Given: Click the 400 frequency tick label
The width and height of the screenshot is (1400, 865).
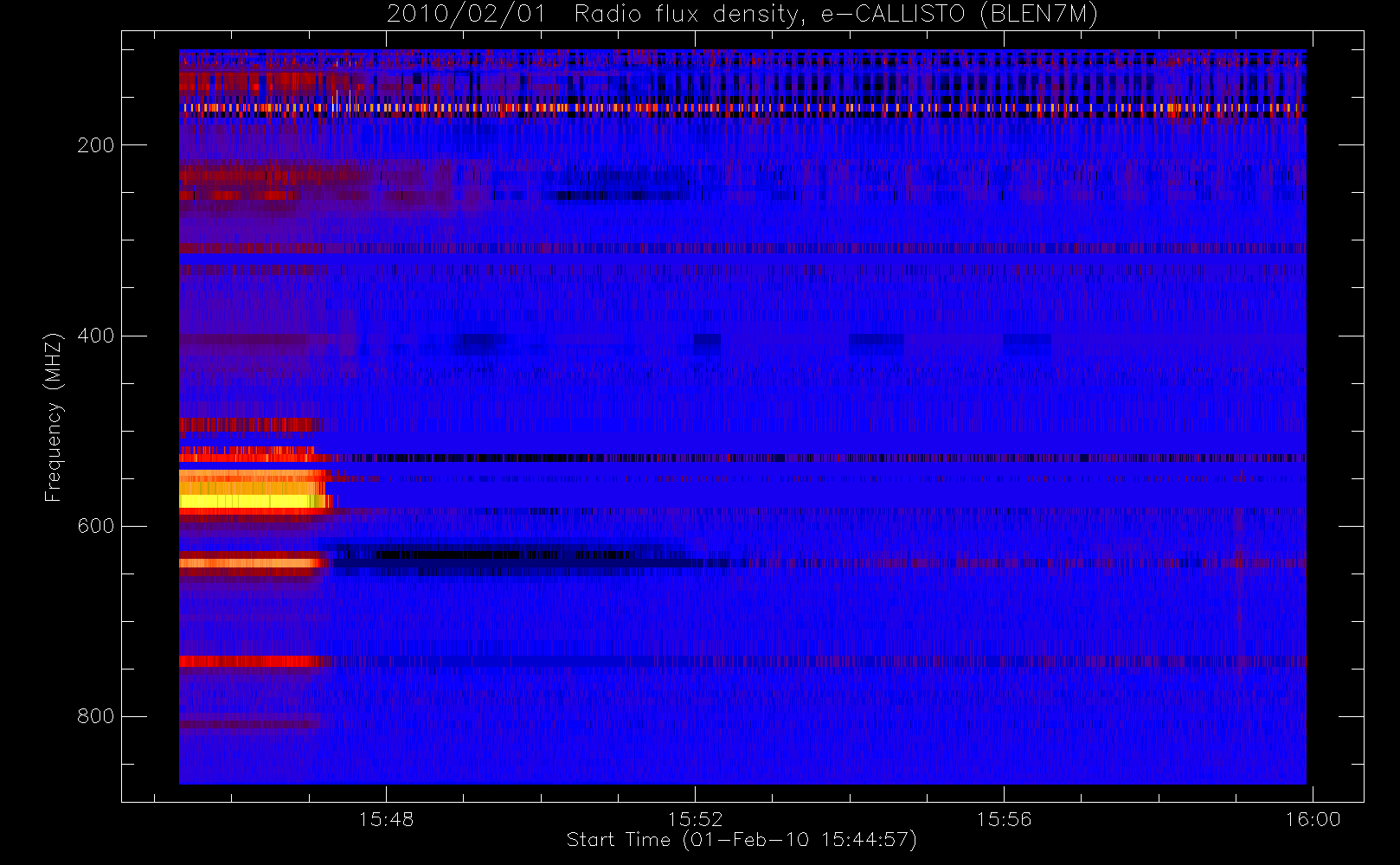Looking at the screenshot, I should coord(95,336).
